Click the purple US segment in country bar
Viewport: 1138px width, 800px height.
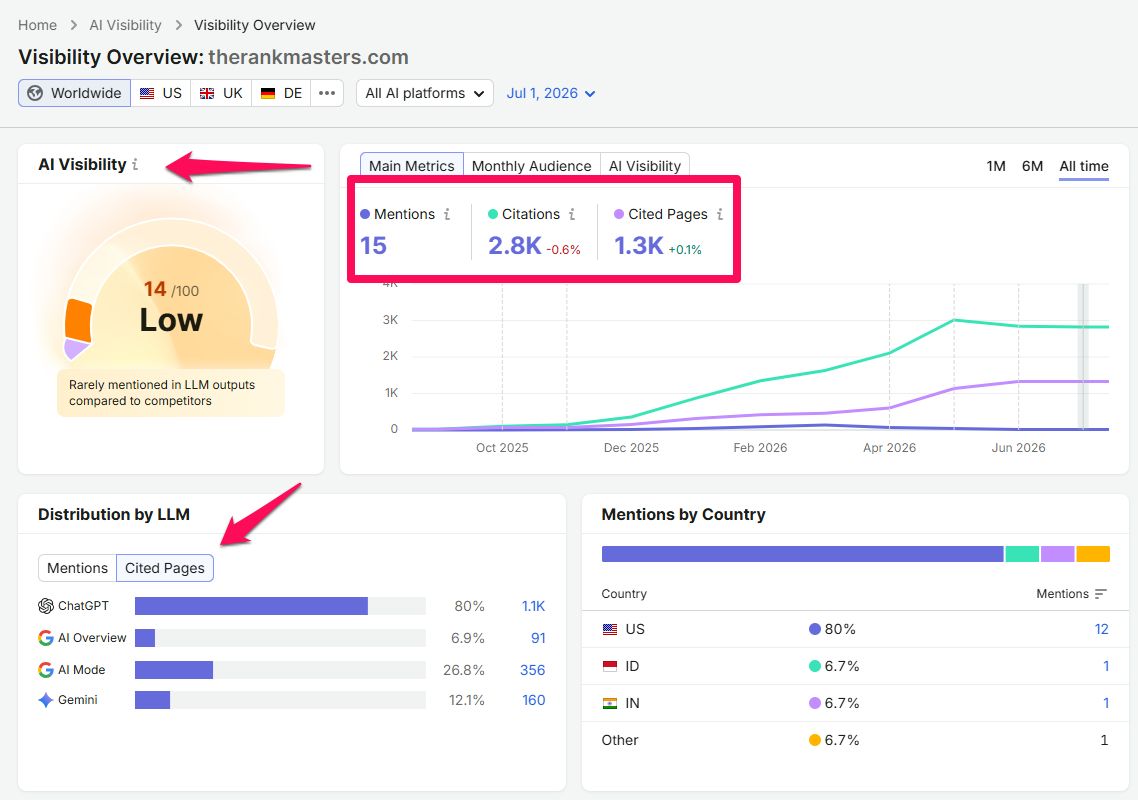tap(803, 554)
